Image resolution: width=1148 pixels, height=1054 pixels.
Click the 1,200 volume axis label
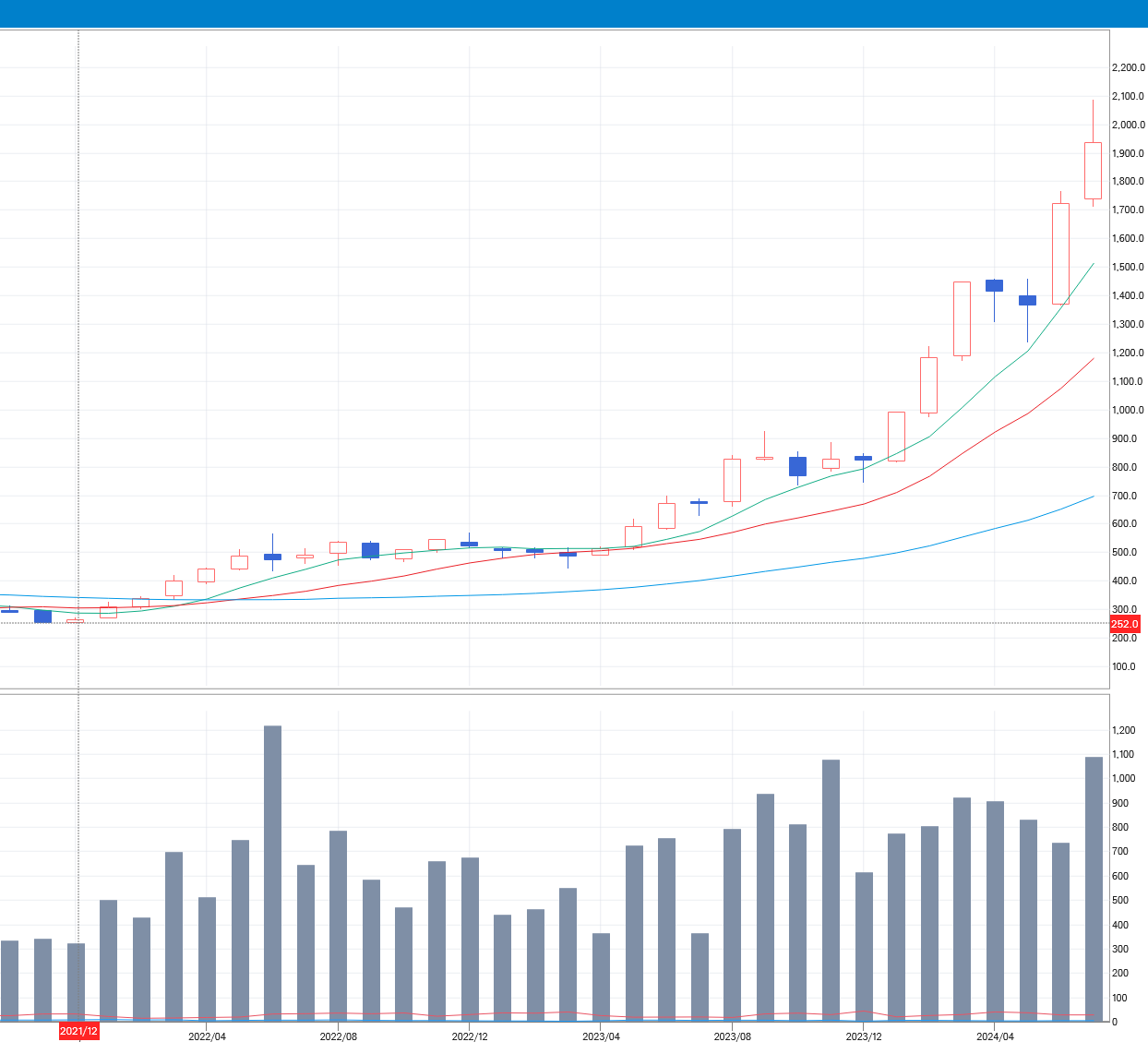pyautogui.click(x=1123, y=731)
